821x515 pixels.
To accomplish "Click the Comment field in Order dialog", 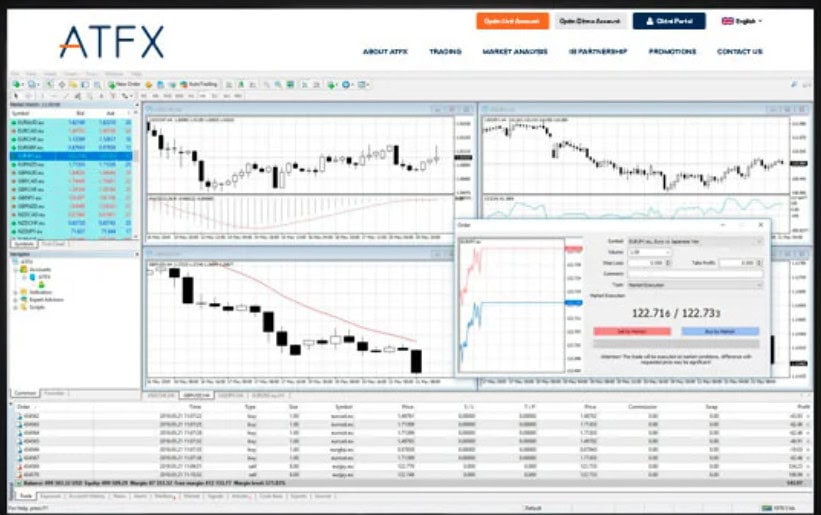I will [x=695, y=274].
